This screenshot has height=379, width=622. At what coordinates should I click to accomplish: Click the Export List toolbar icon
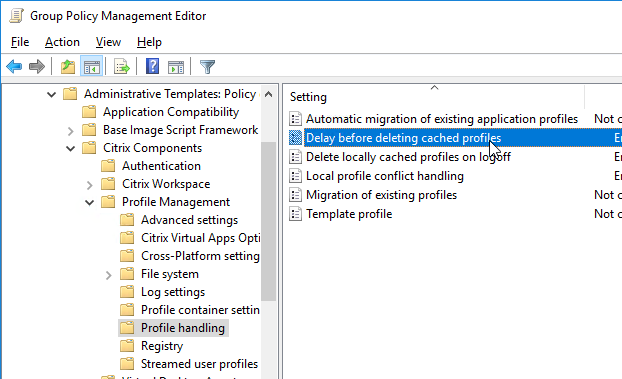point(121,66)
